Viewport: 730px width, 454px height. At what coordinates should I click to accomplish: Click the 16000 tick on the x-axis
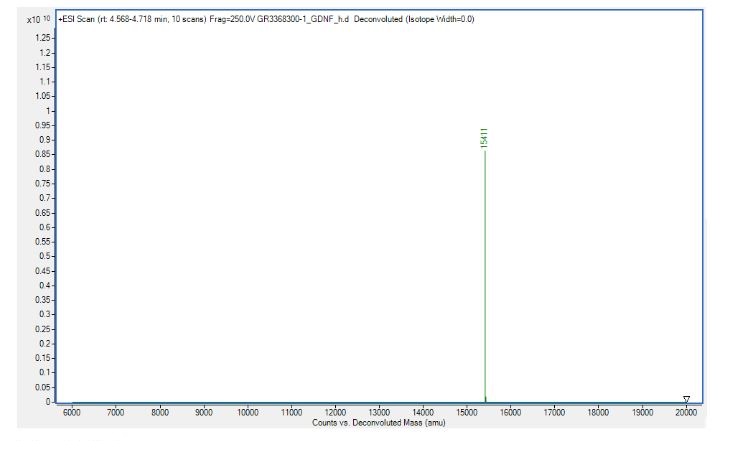click(510, 412)
